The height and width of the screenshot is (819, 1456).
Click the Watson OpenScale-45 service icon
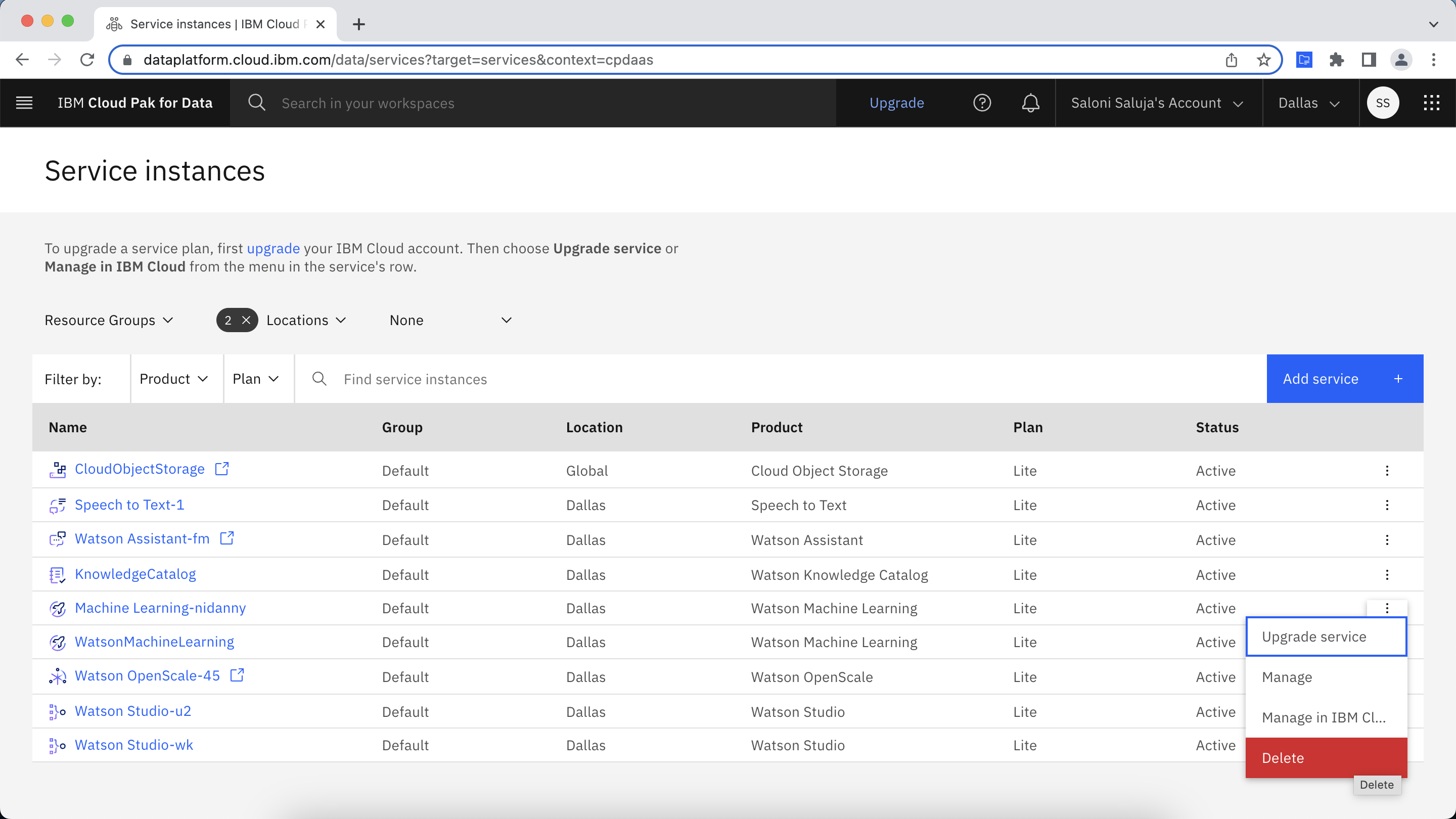(57, 676)
